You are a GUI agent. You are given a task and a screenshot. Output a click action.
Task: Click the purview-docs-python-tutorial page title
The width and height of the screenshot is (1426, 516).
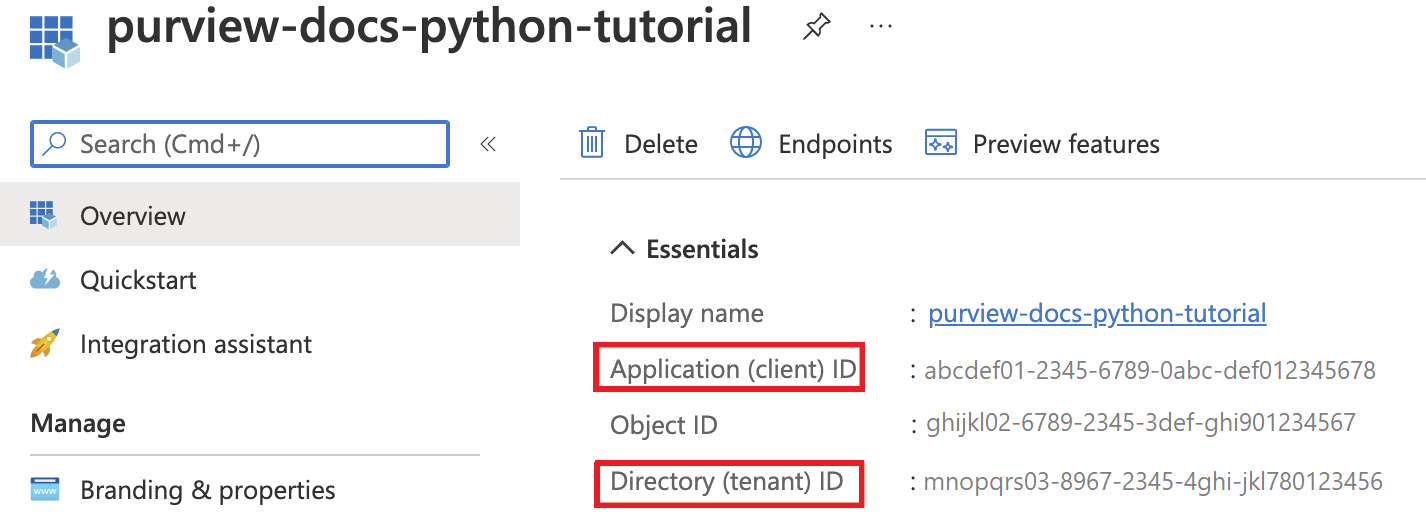pos(429,28)
